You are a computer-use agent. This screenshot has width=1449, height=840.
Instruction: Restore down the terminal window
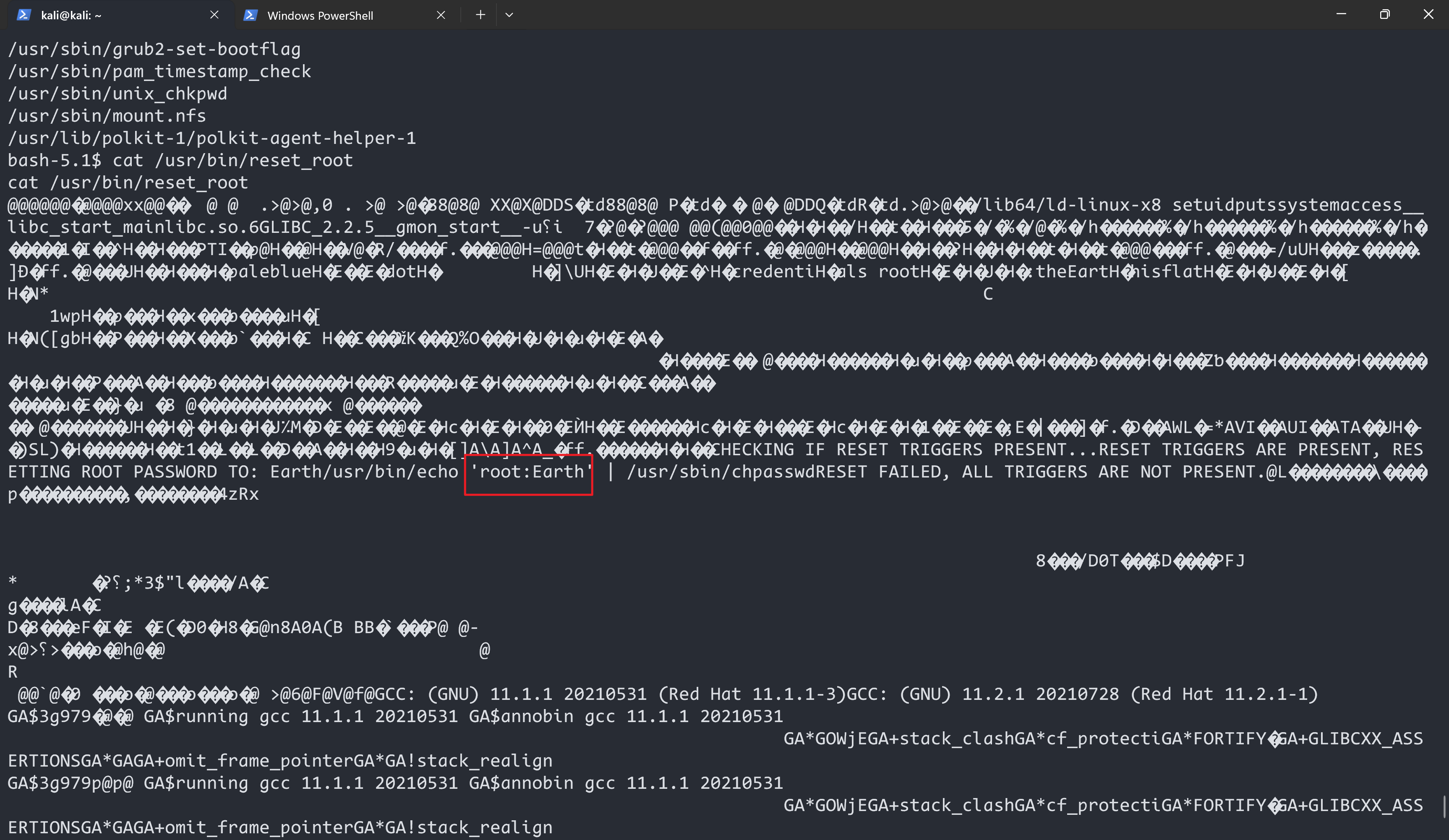point(1385,14)
